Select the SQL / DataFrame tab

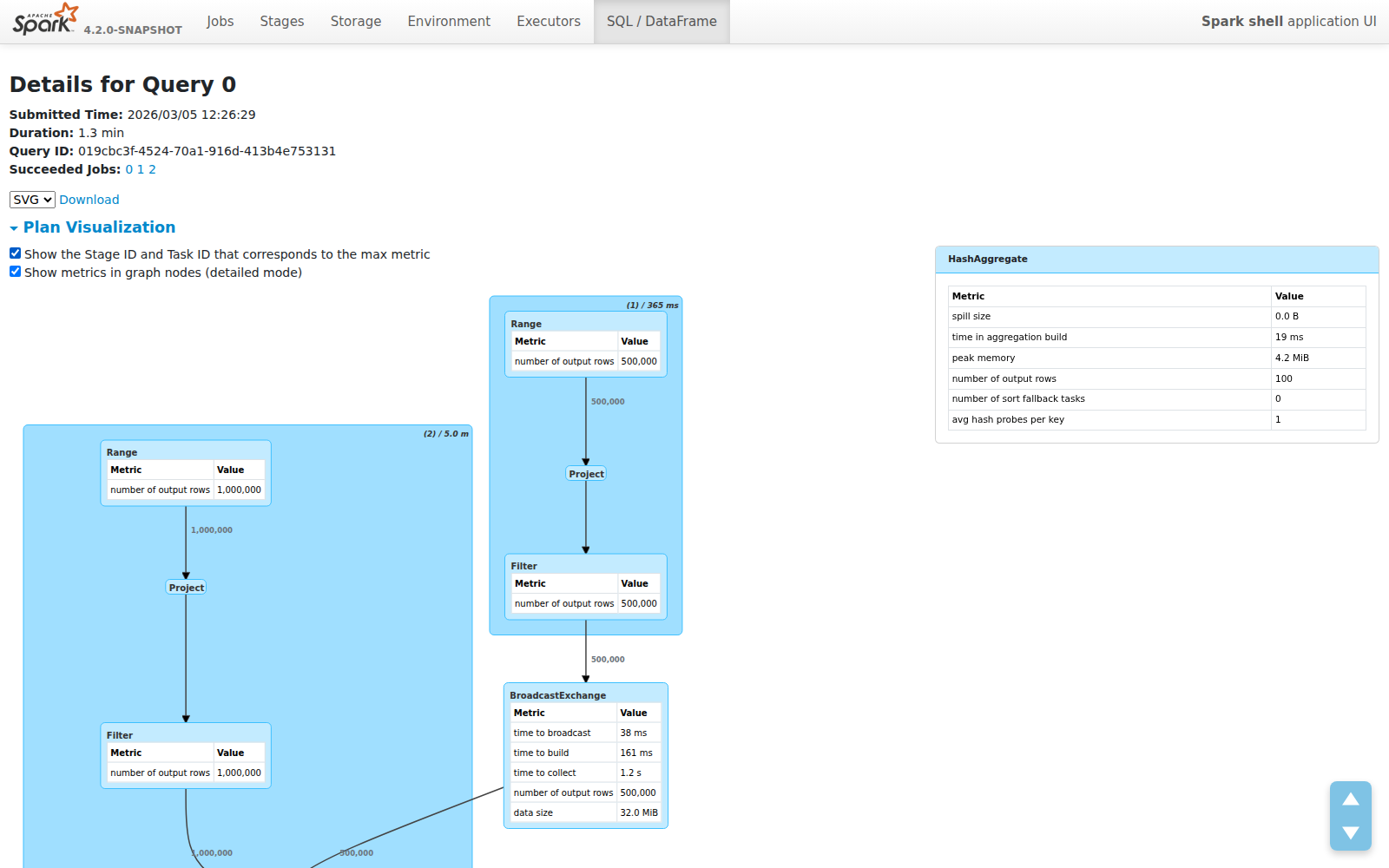(x=662, y=21)
